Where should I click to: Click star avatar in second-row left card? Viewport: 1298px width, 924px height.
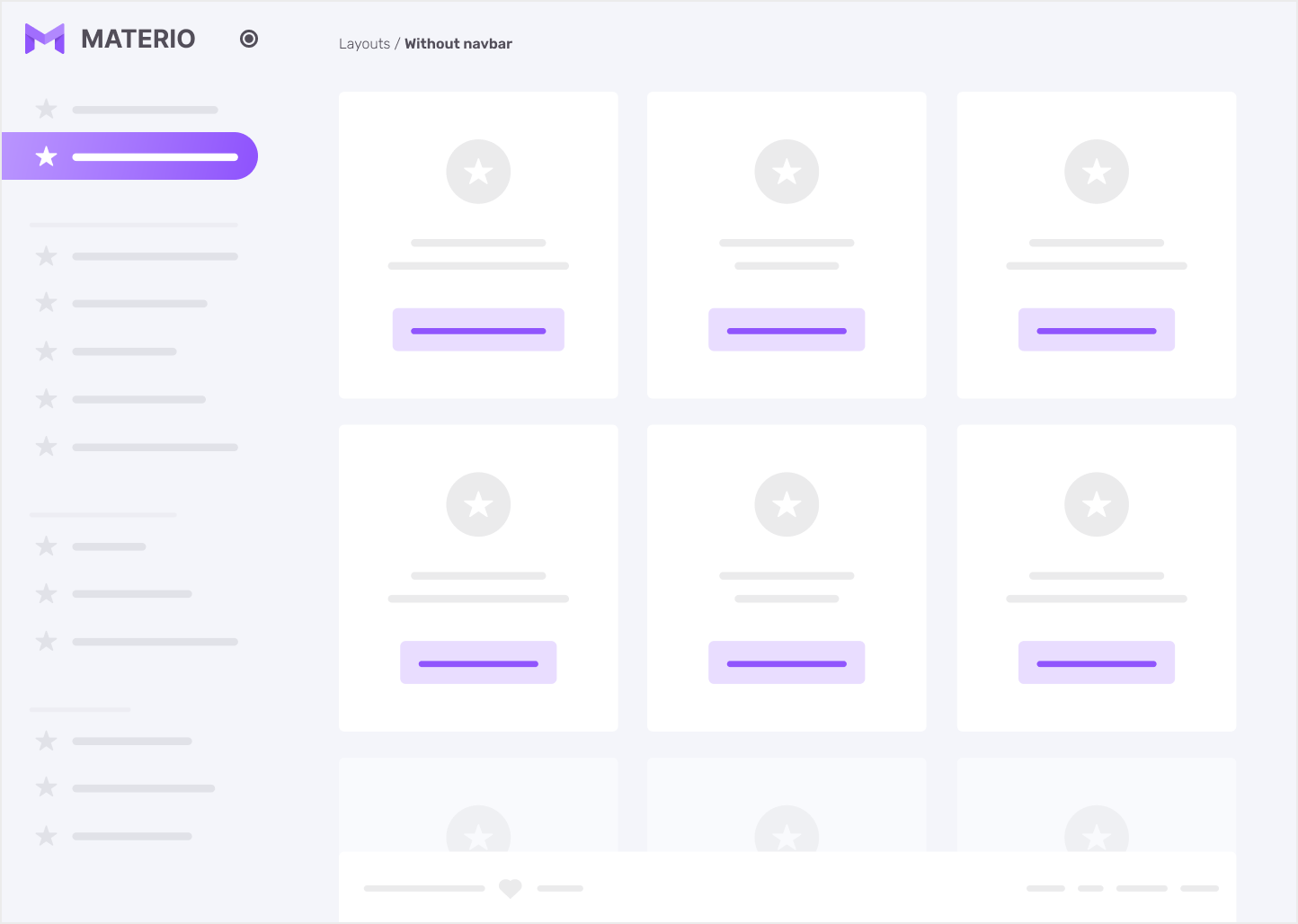[478, 504]
